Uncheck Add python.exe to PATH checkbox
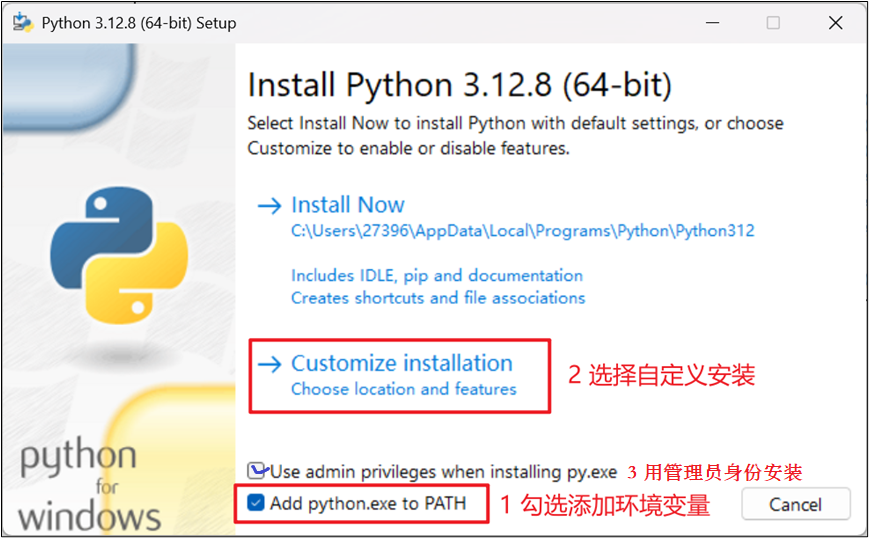Screen dimensions: 869x538 (255, 503)
